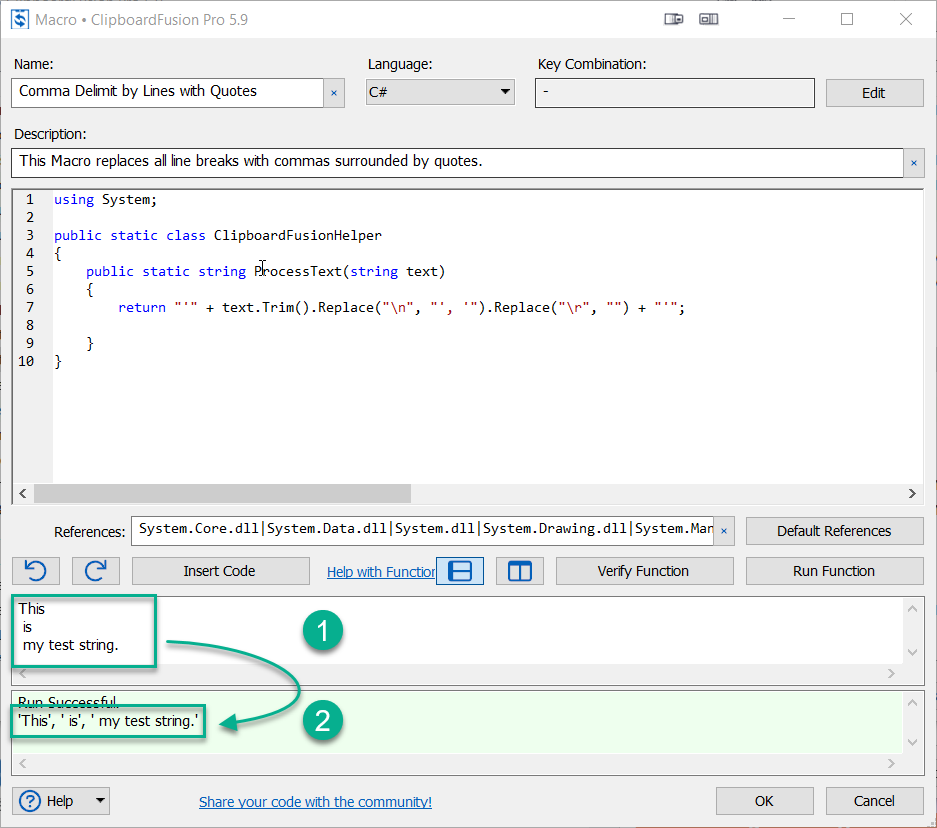Screen dimensions: 937x828
Task: Click the Name input field
Action: pyautogui.click(x=167, y=93)
